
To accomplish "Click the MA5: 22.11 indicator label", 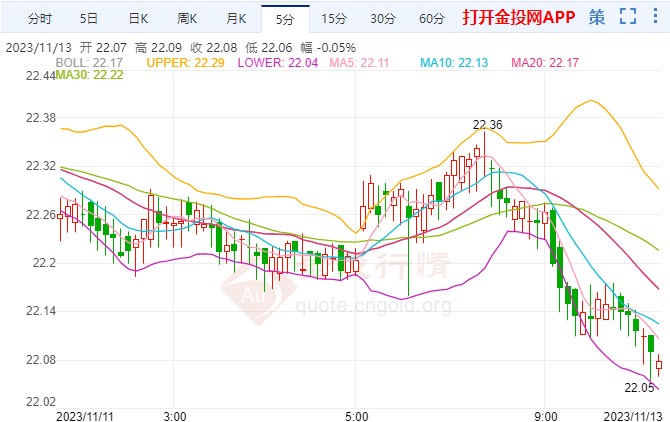I will pos(359,63).
